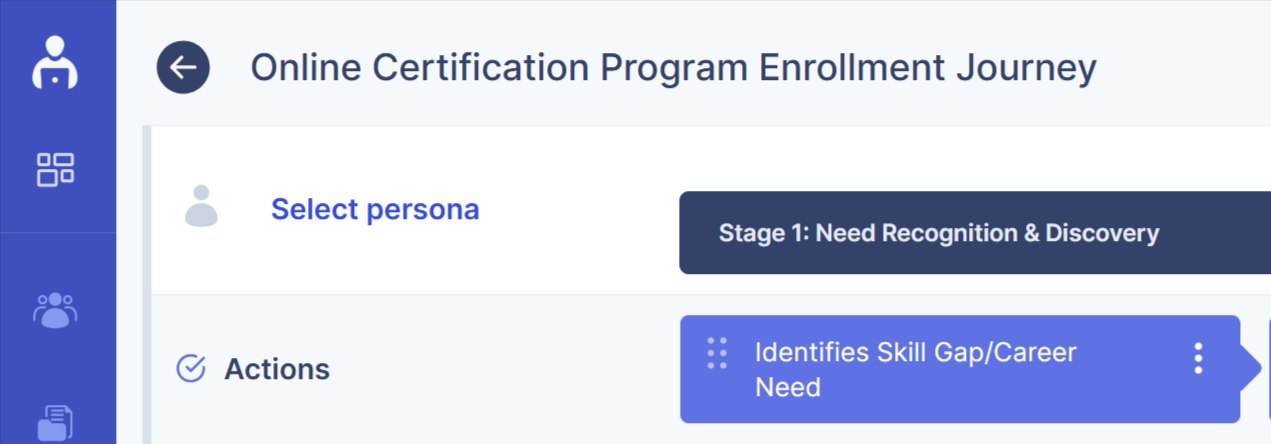Go back using the arrow button
1271x444 pixels.
point(183,68)
